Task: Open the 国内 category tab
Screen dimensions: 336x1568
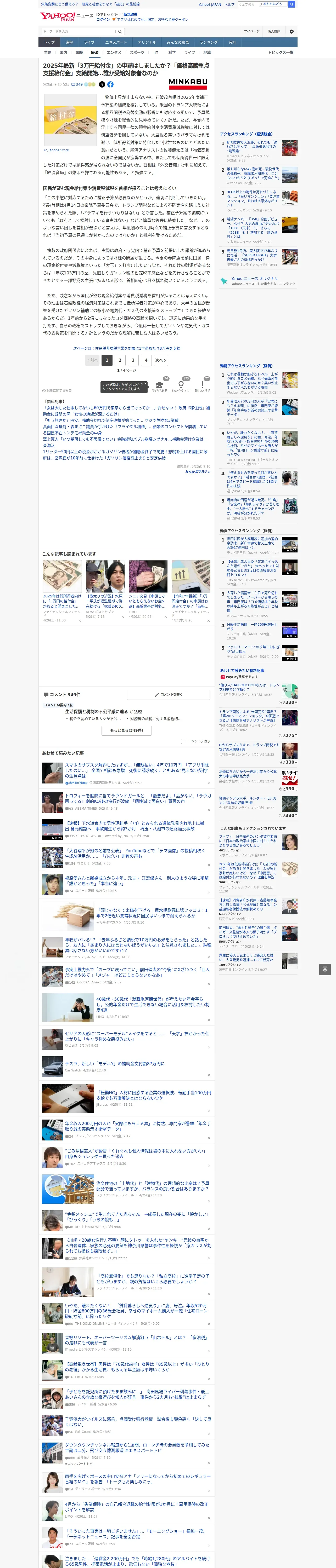Action: pyautogui.click(x=63, y=52)
